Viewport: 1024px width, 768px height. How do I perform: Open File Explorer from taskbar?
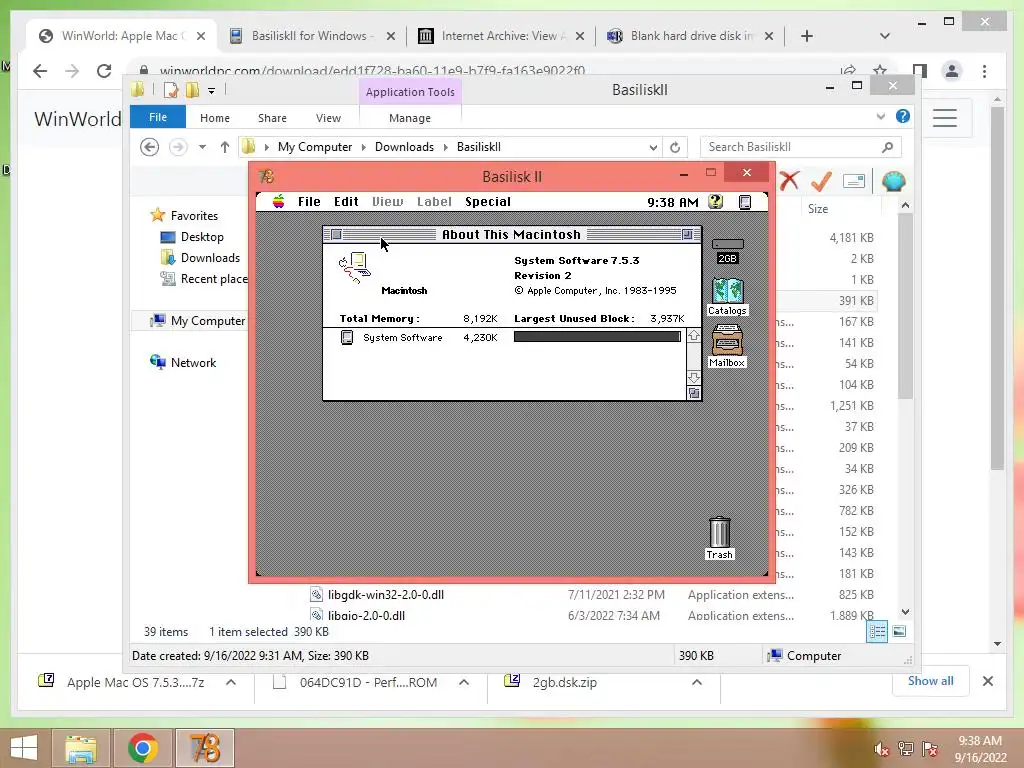[80, 748]
